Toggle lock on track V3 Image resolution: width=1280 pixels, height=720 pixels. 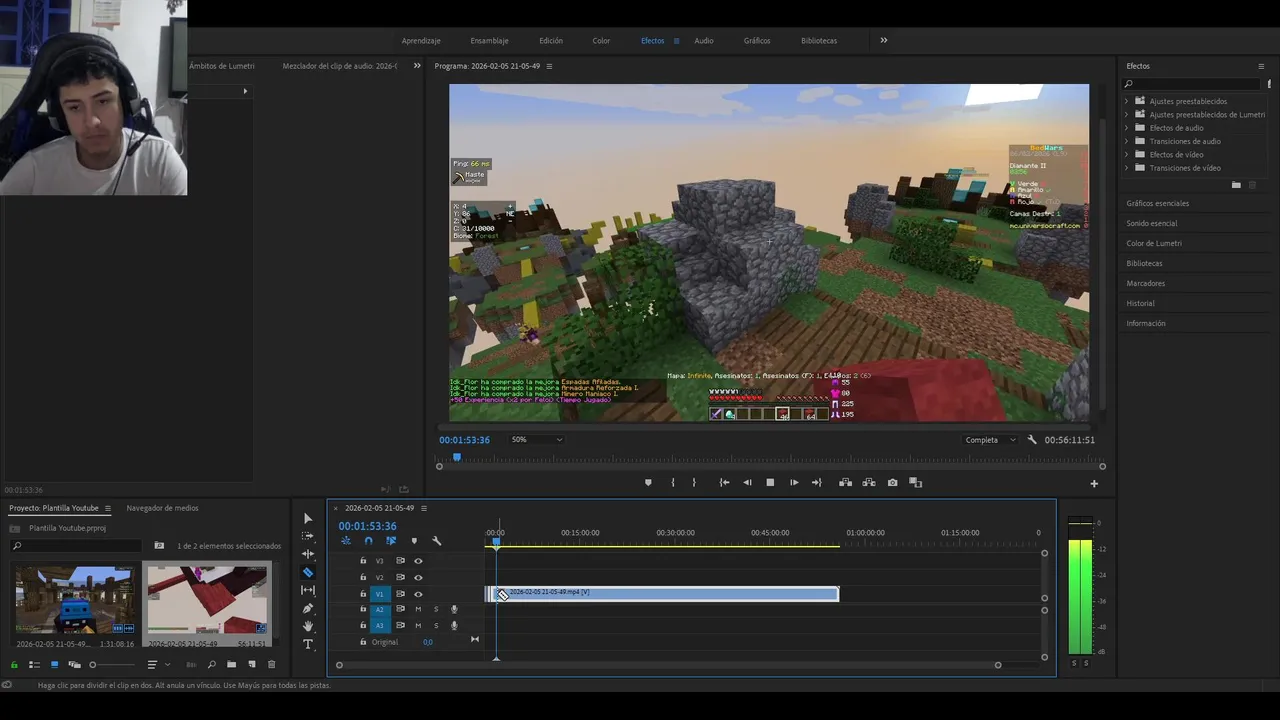(x=363, y=561)
